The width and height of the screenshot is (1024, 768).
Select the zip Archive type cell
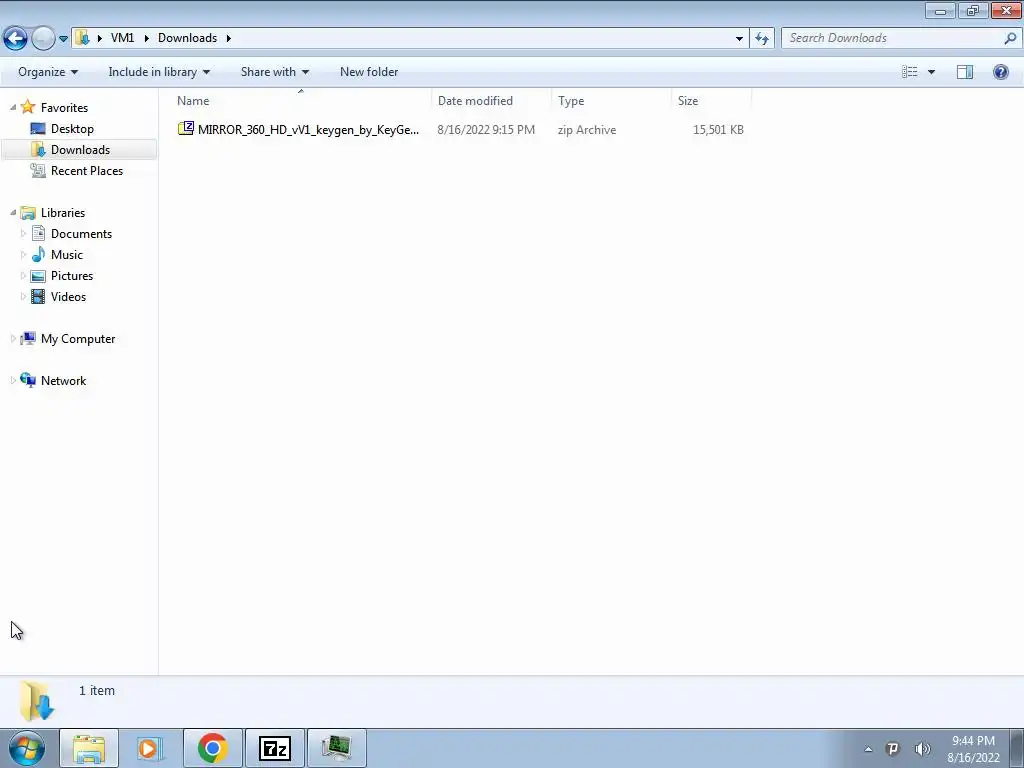click(x=586, y=129)
